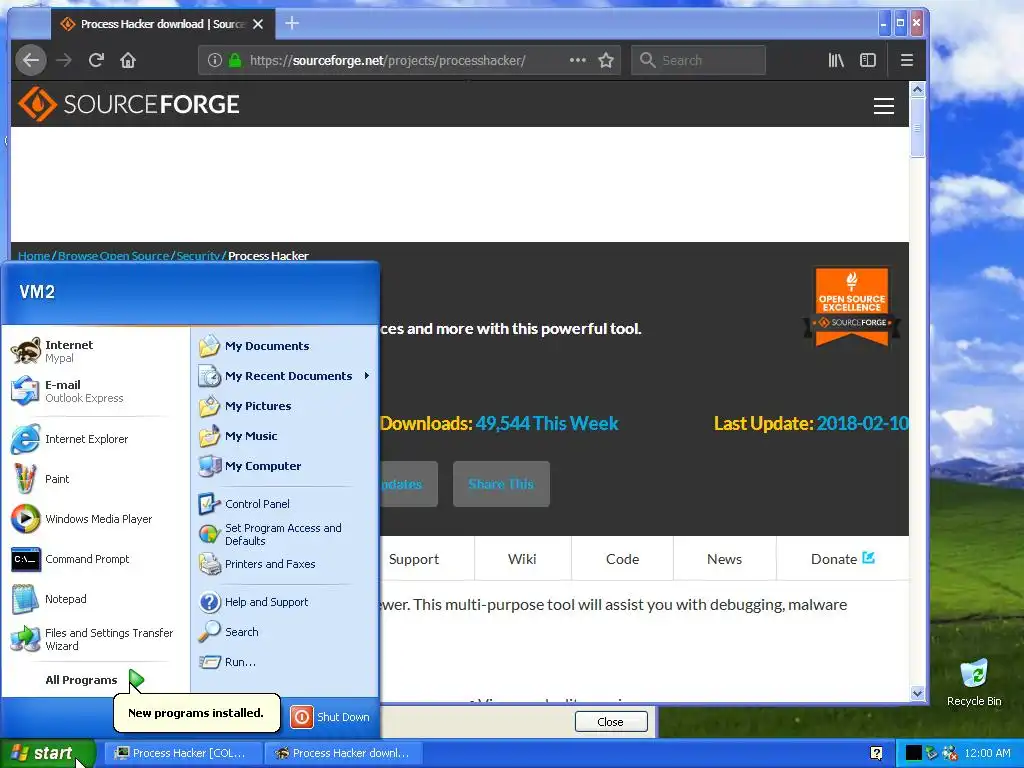
Task: Toggle the sidebar view icon
Action: tap(868, 61)
